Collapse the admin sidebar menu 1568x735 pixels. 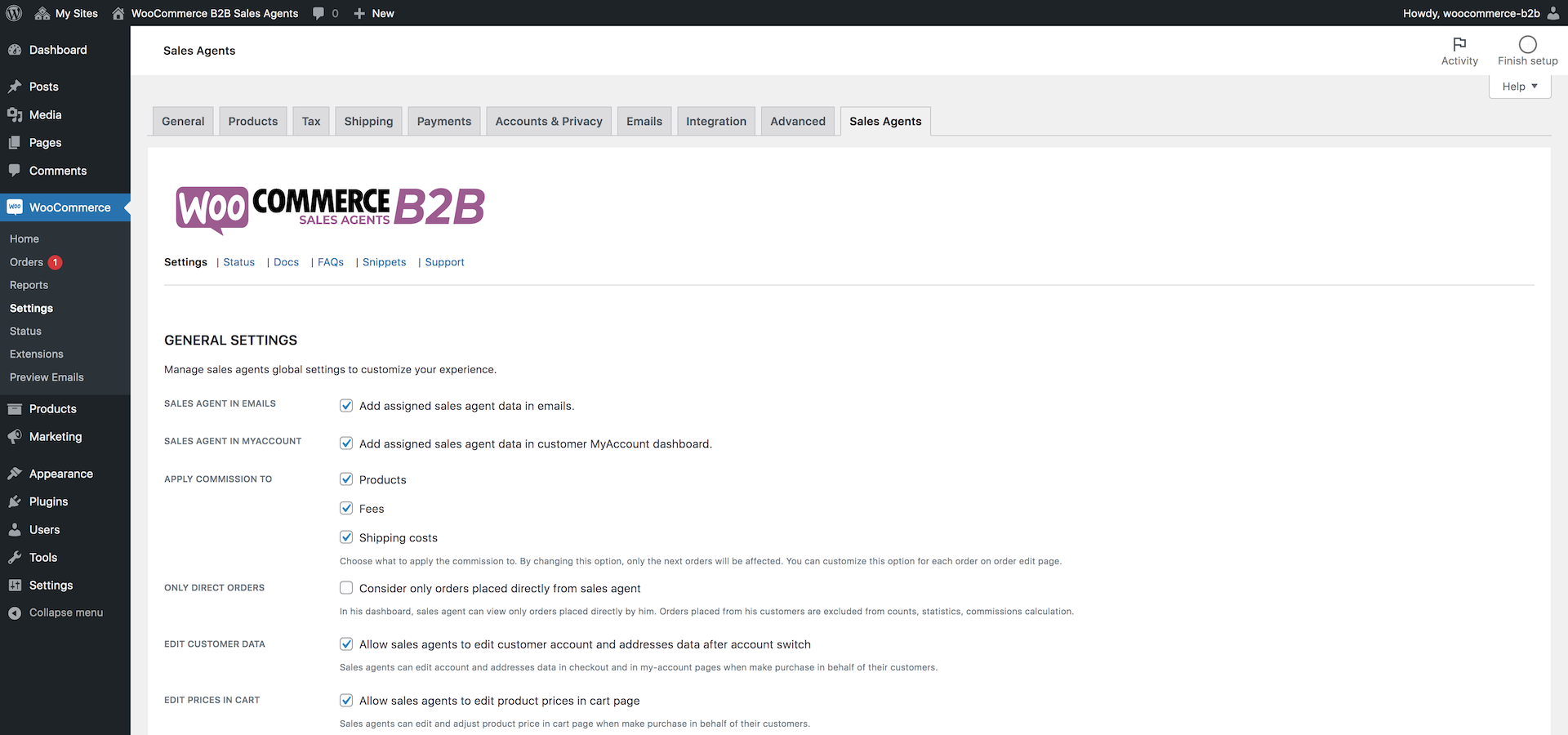click(65, 612)
